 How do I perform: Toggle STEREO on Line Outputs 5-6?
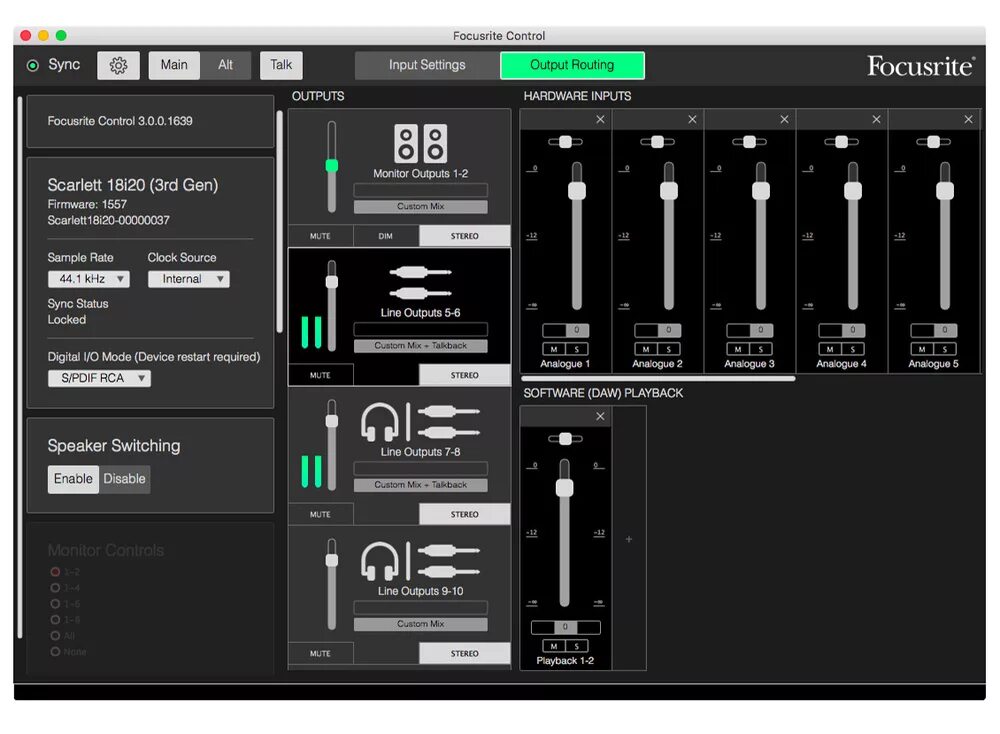click(x=464, y=375)
